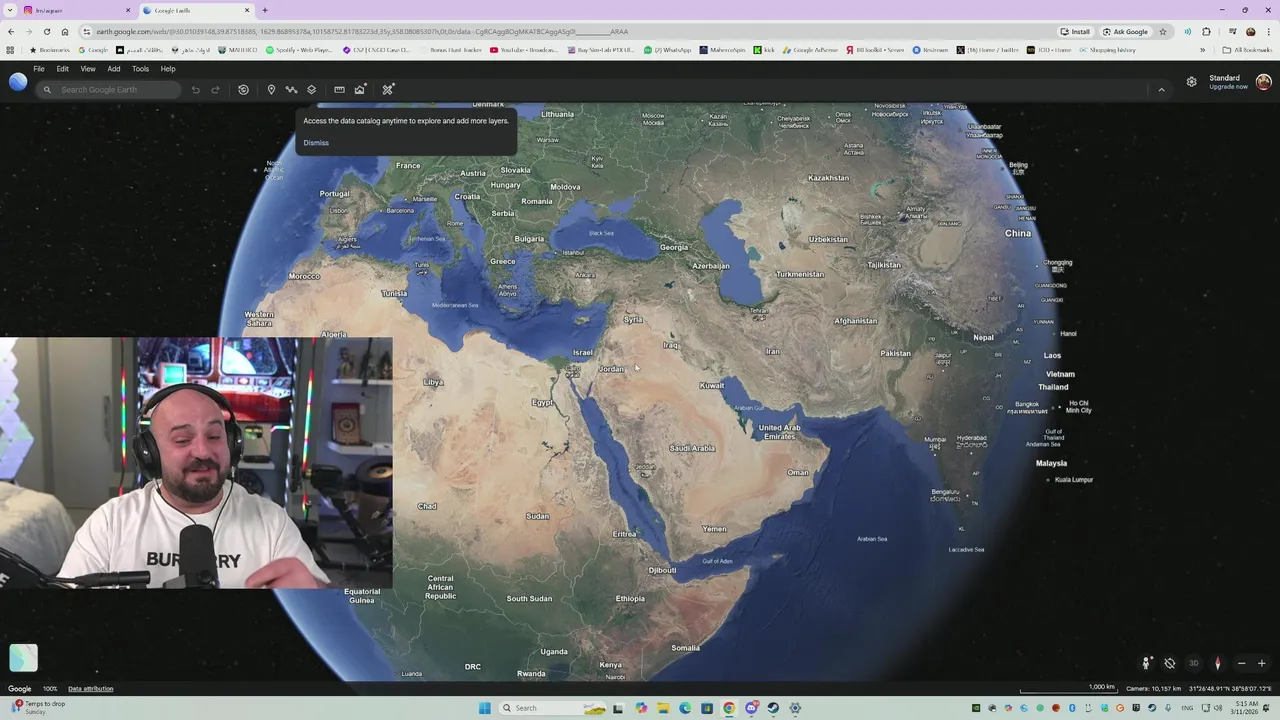Open Chrome three-dot menu
Viewport: 1280px width, 720px height.
tap(1268, 32)
